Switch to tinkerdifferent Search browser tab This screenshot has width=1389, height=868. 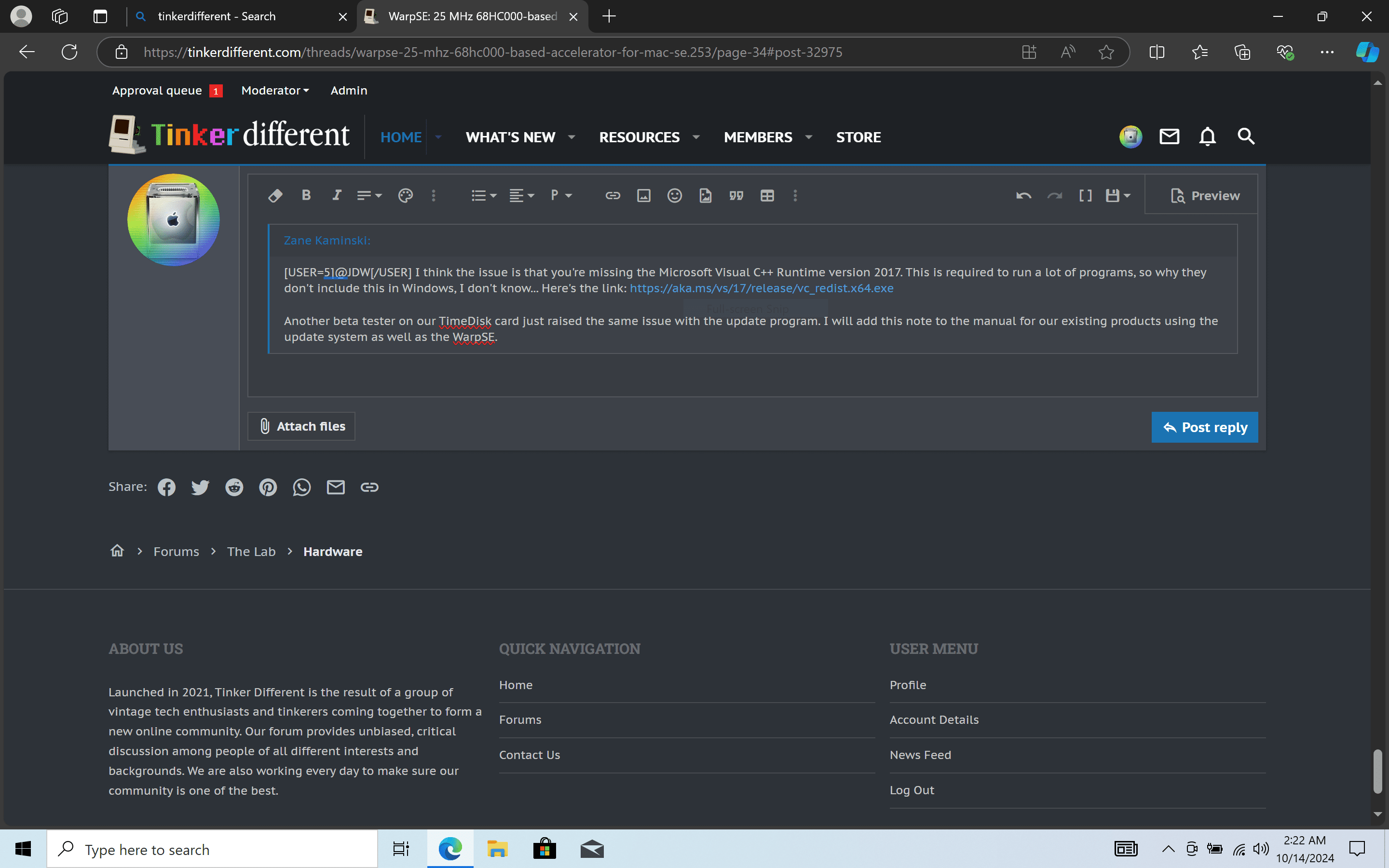217,17
